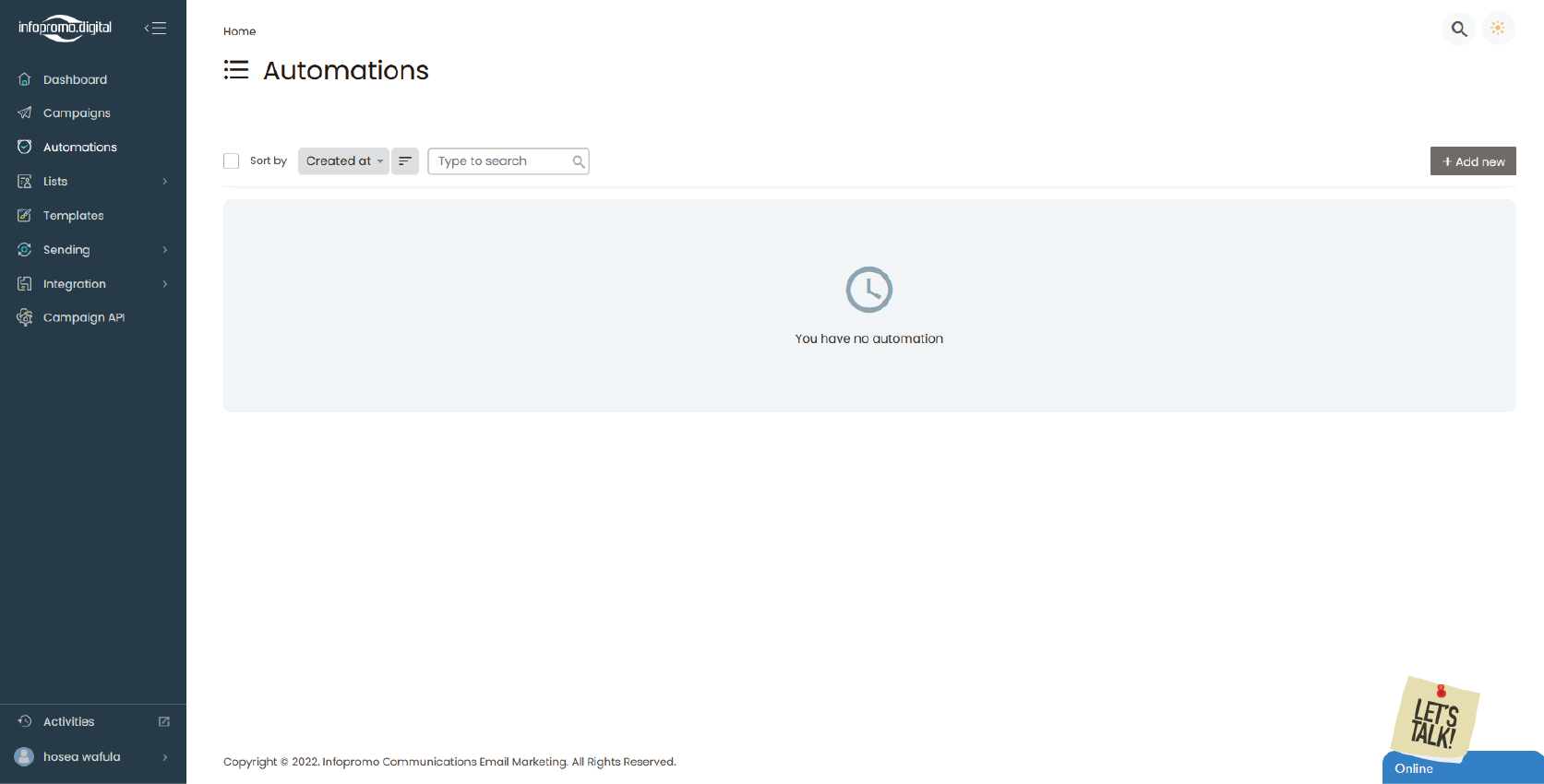Click the Automations page title
Image resolution: width=1544 pixels, height=784 pixels.
pyautogui.click(x=346, y=70)
